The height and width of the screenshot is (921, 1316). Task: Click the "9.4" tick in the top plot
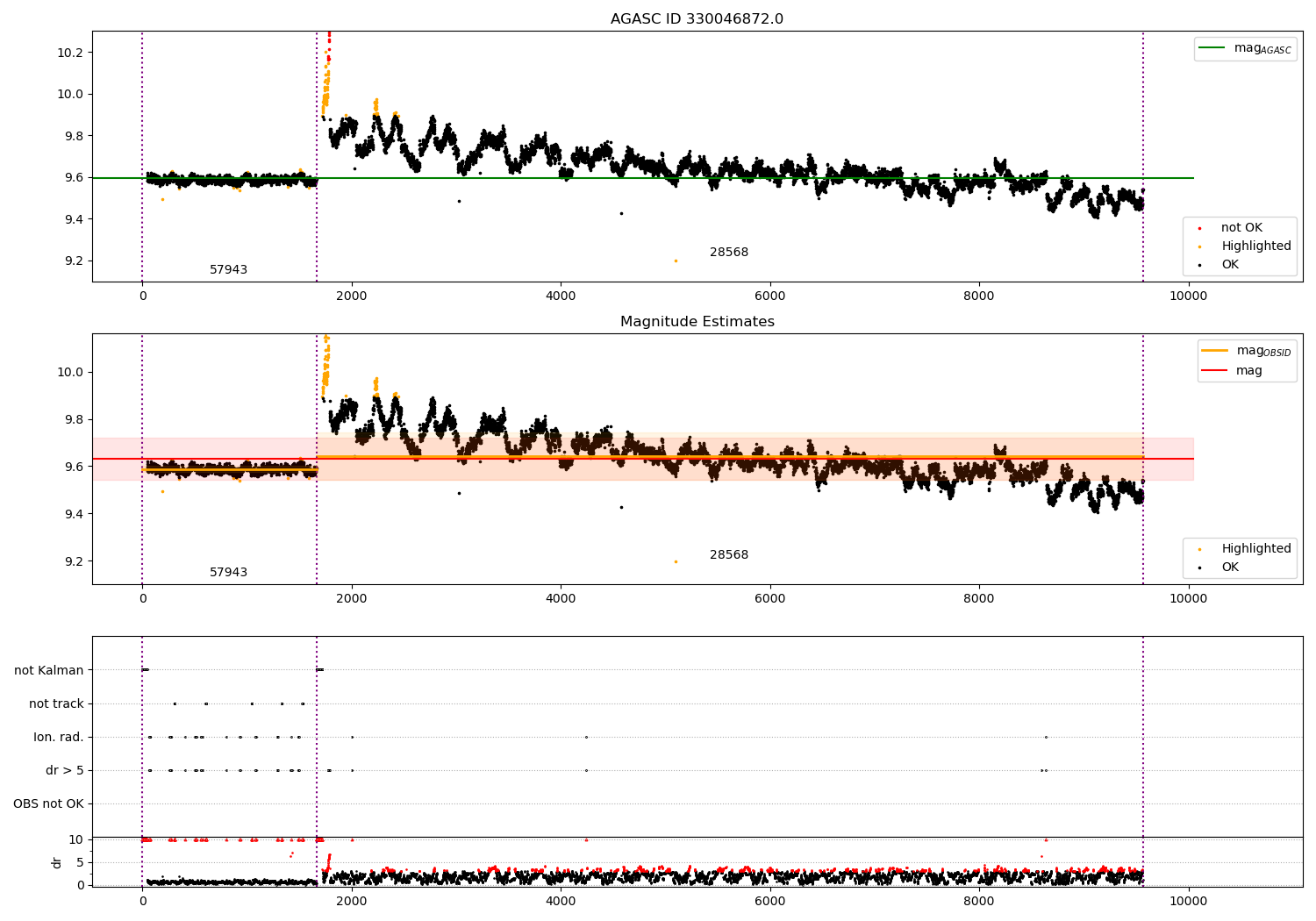74,219
